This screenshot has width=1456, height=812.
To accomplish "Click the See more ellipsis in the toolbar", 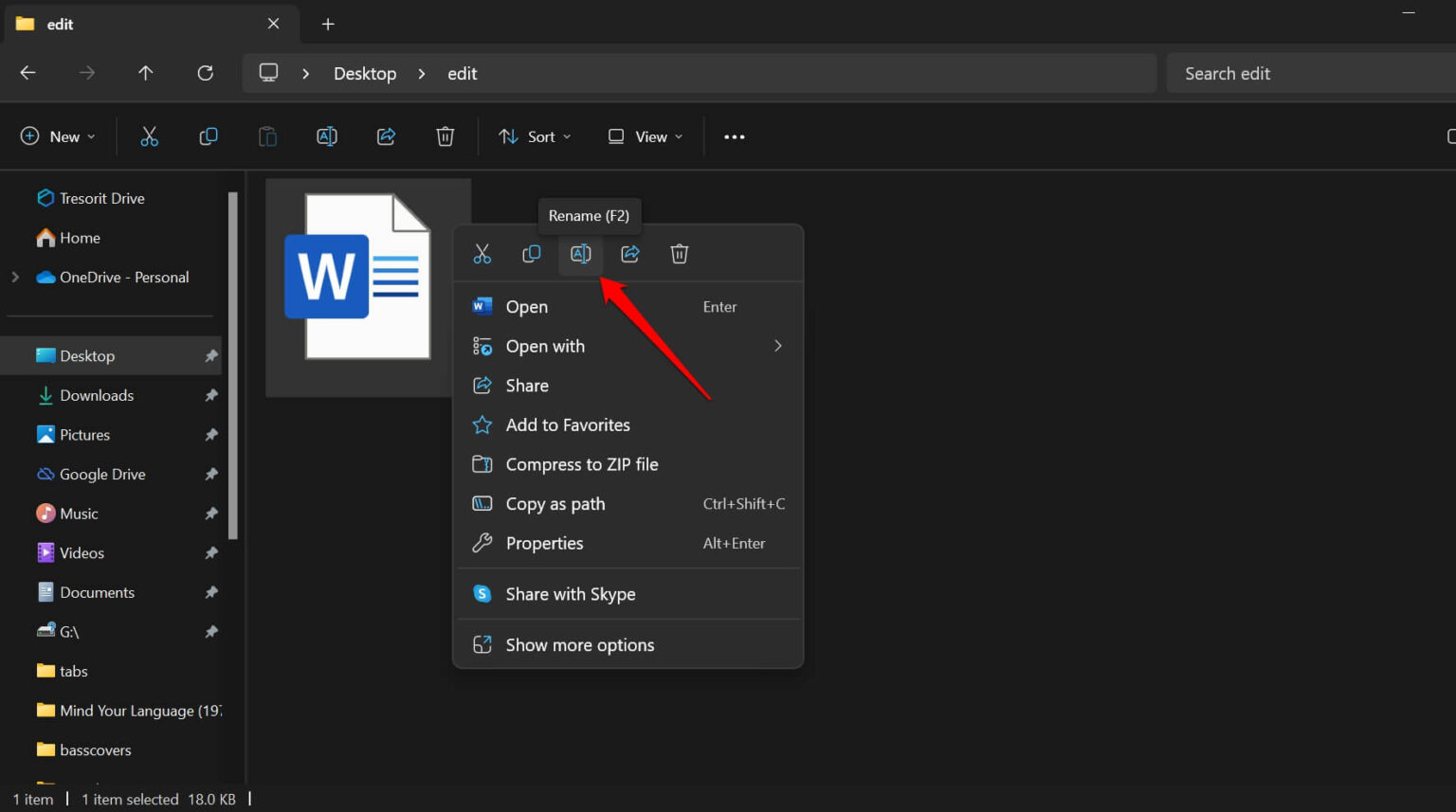I will [x=734, y=136].
